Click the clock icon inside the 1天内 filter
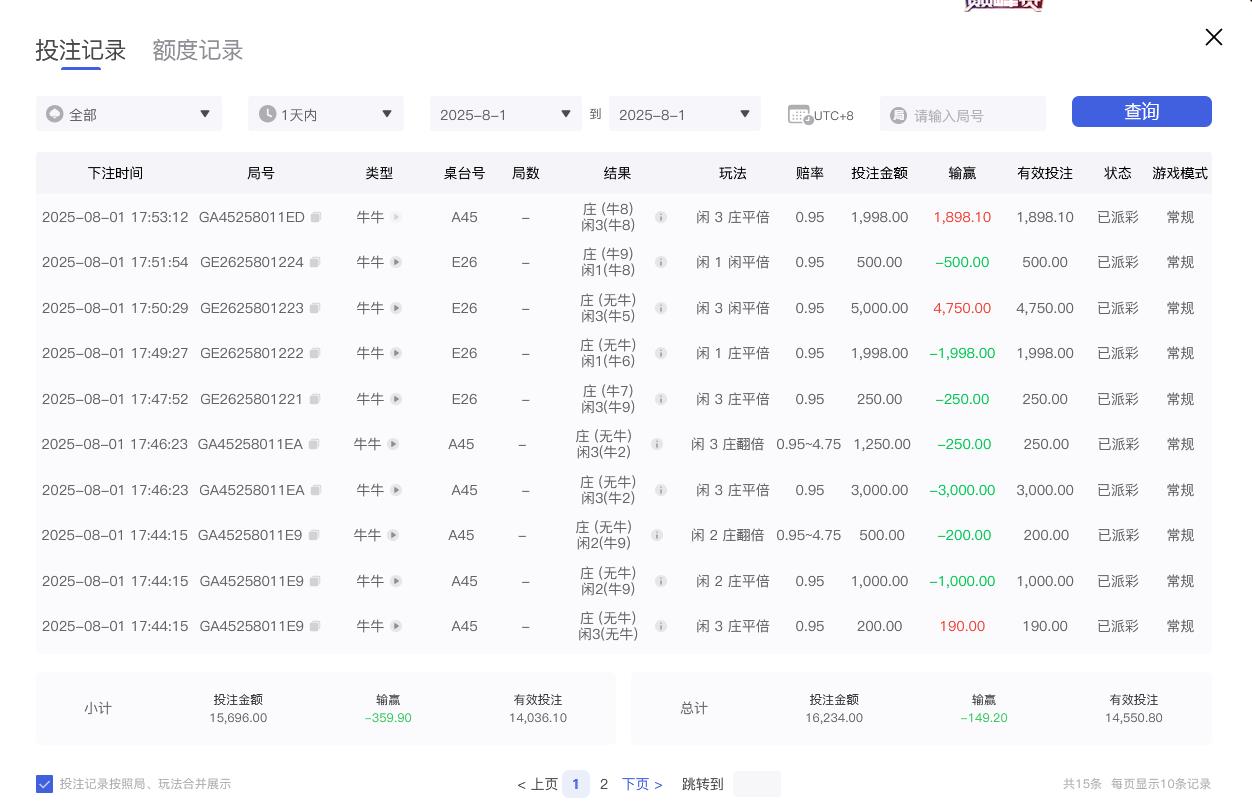 coord(268,114)
